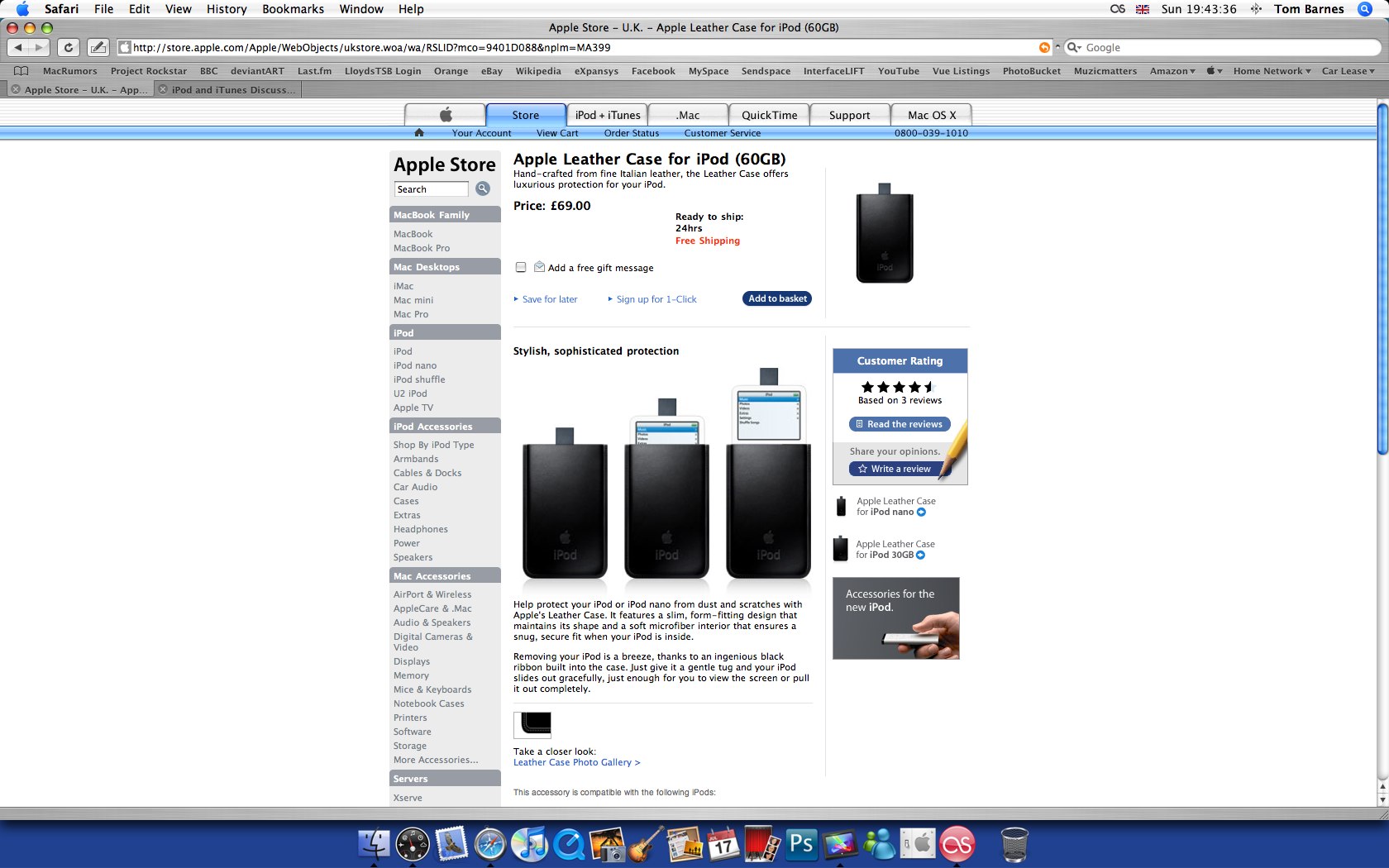The height and width of the screenshot is (868, 1389).
Task: Click the orange RSS snapback icon in address bar
Action: pyautogui.click(x=1044, y=47)
